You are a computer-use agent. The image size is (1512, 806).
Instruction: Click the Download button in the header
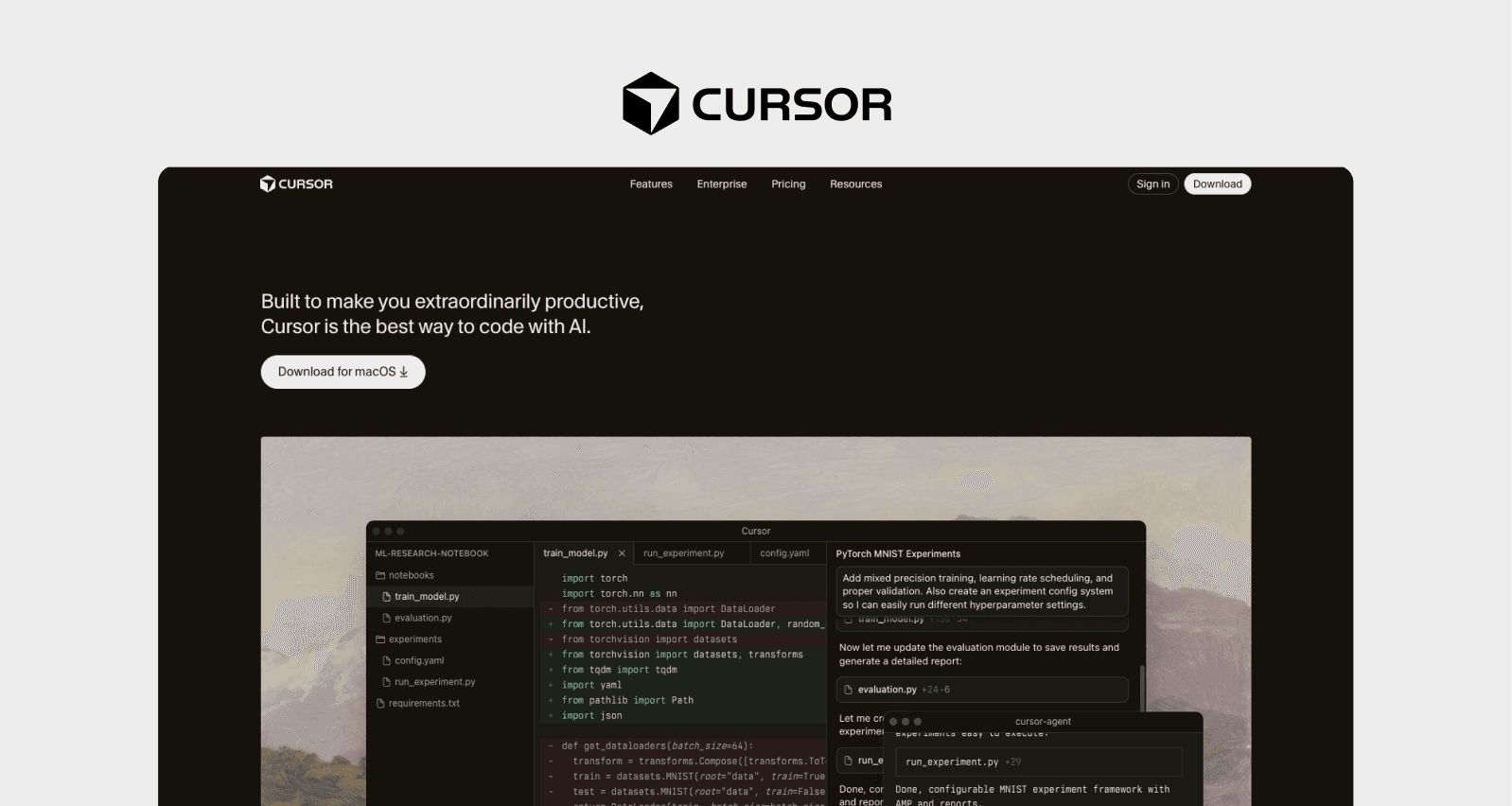point(1217,184)
